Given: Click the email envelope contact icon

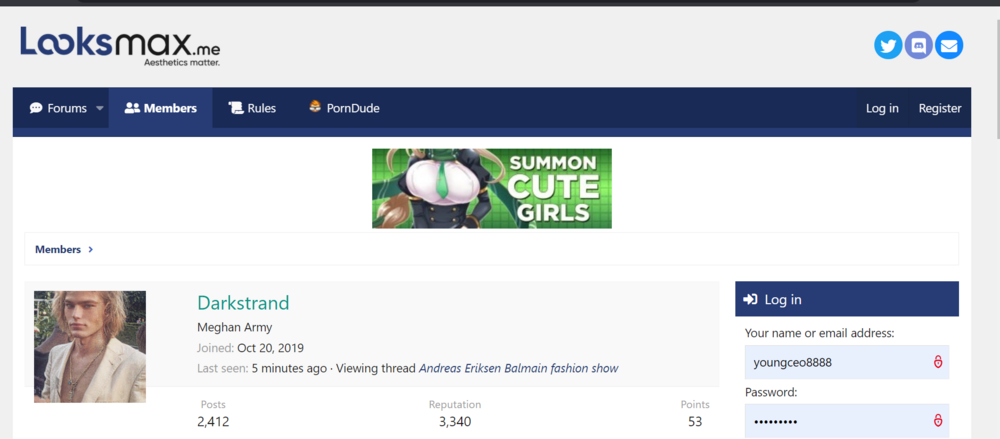Looking at the screenshot, I should (949, 45).
